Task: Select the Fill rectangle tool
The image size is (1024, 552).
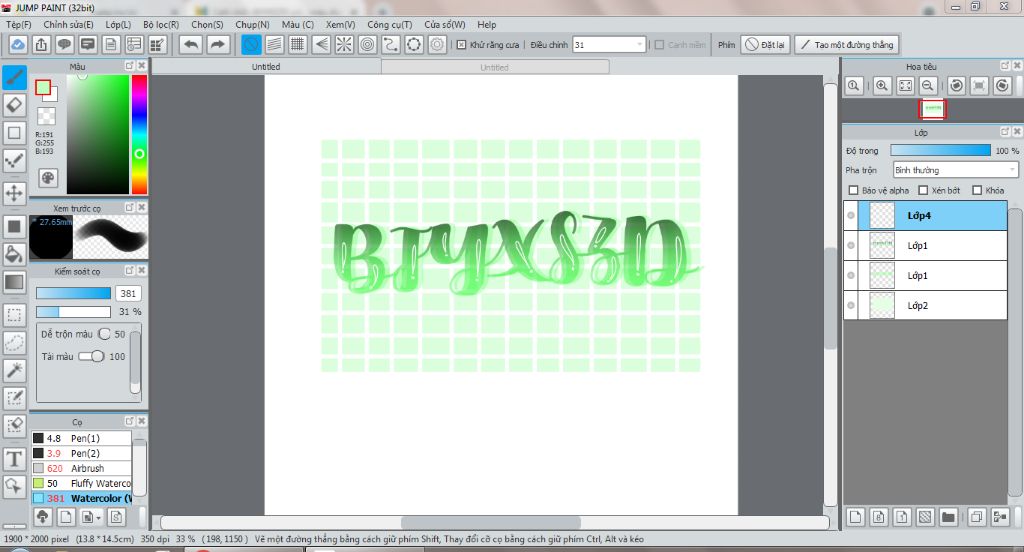Action: (14, 227)
